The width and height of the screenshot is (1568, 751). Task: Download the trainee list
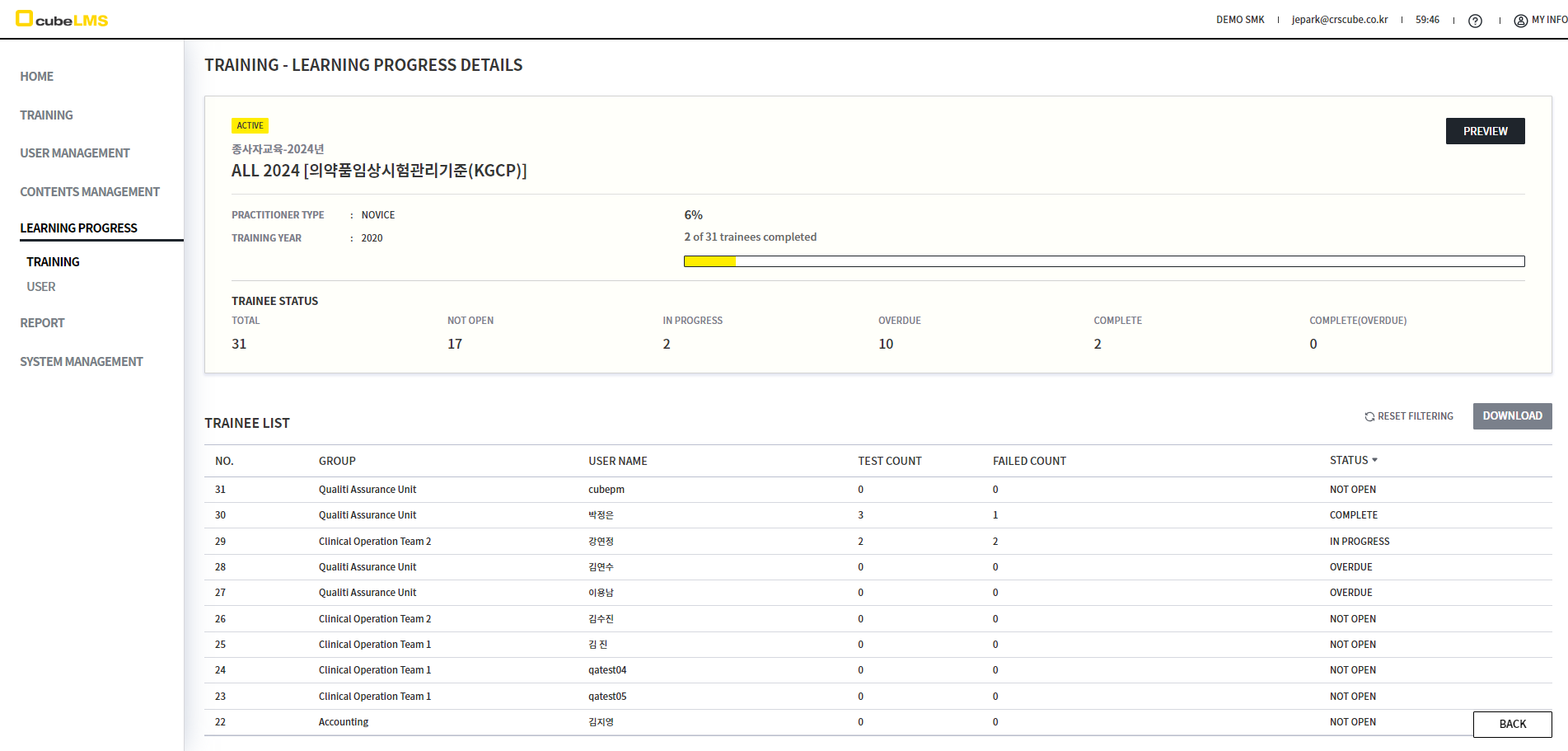(1512, 416)
